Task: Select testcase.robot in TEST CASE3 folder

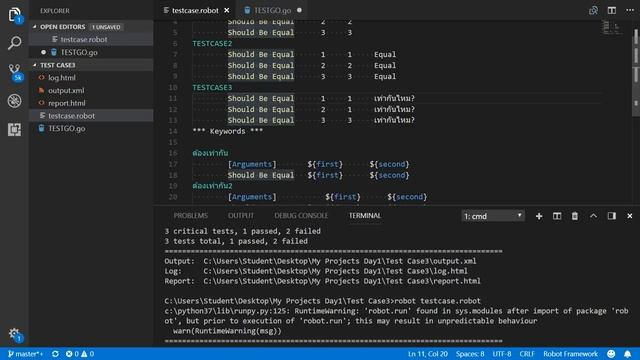Action: tap(71, 116)
